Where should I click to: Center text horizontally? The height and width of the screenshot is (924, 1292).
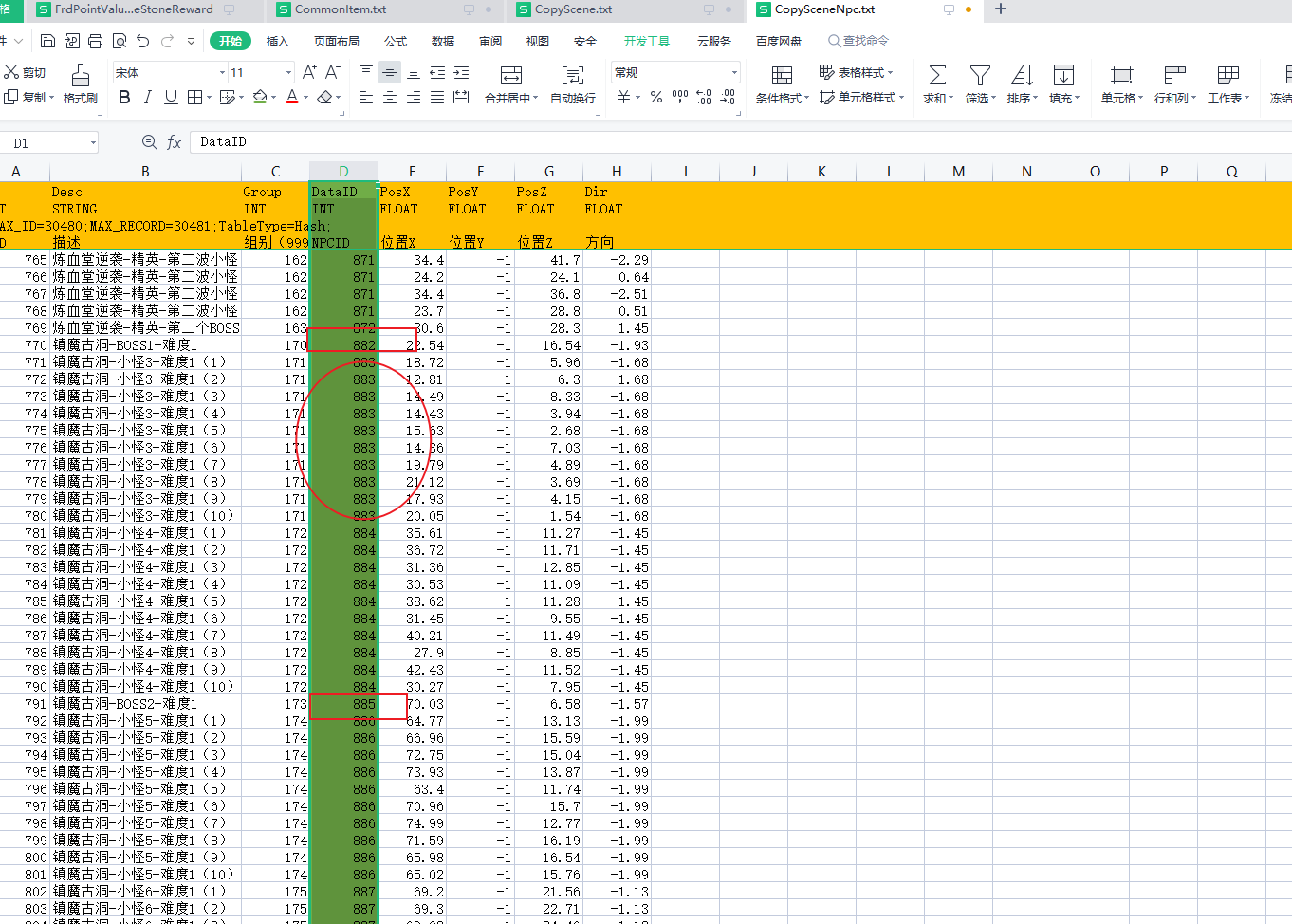coord(390,97)
